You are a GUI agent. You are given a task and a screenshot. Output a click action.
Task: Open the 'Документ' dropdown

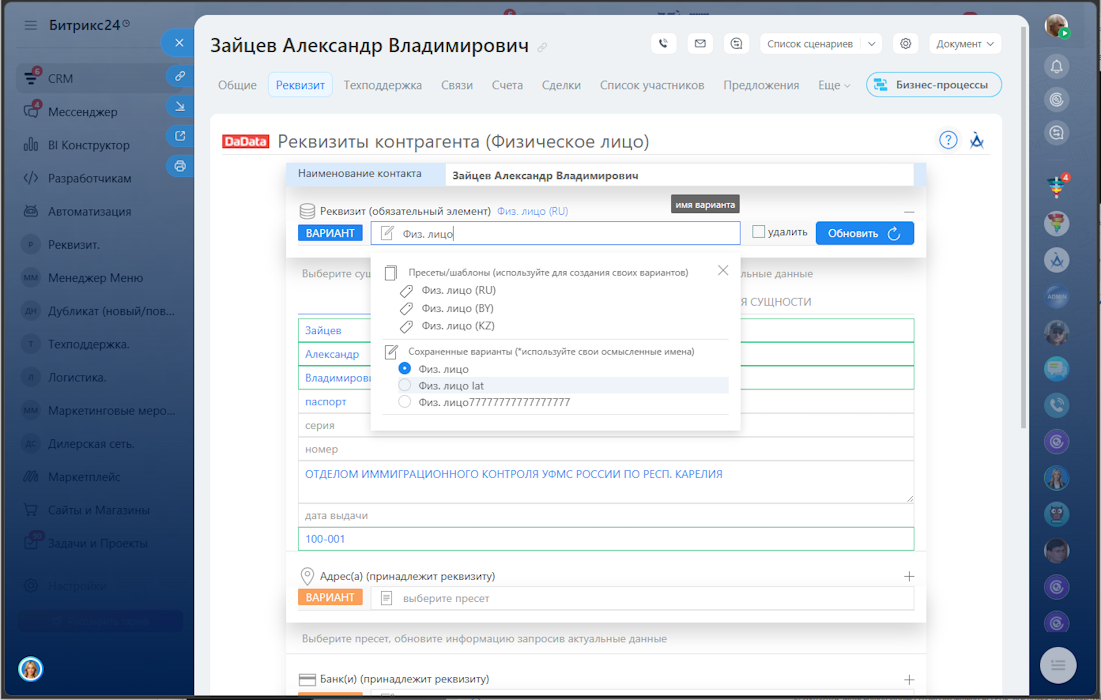coord(965,44)
